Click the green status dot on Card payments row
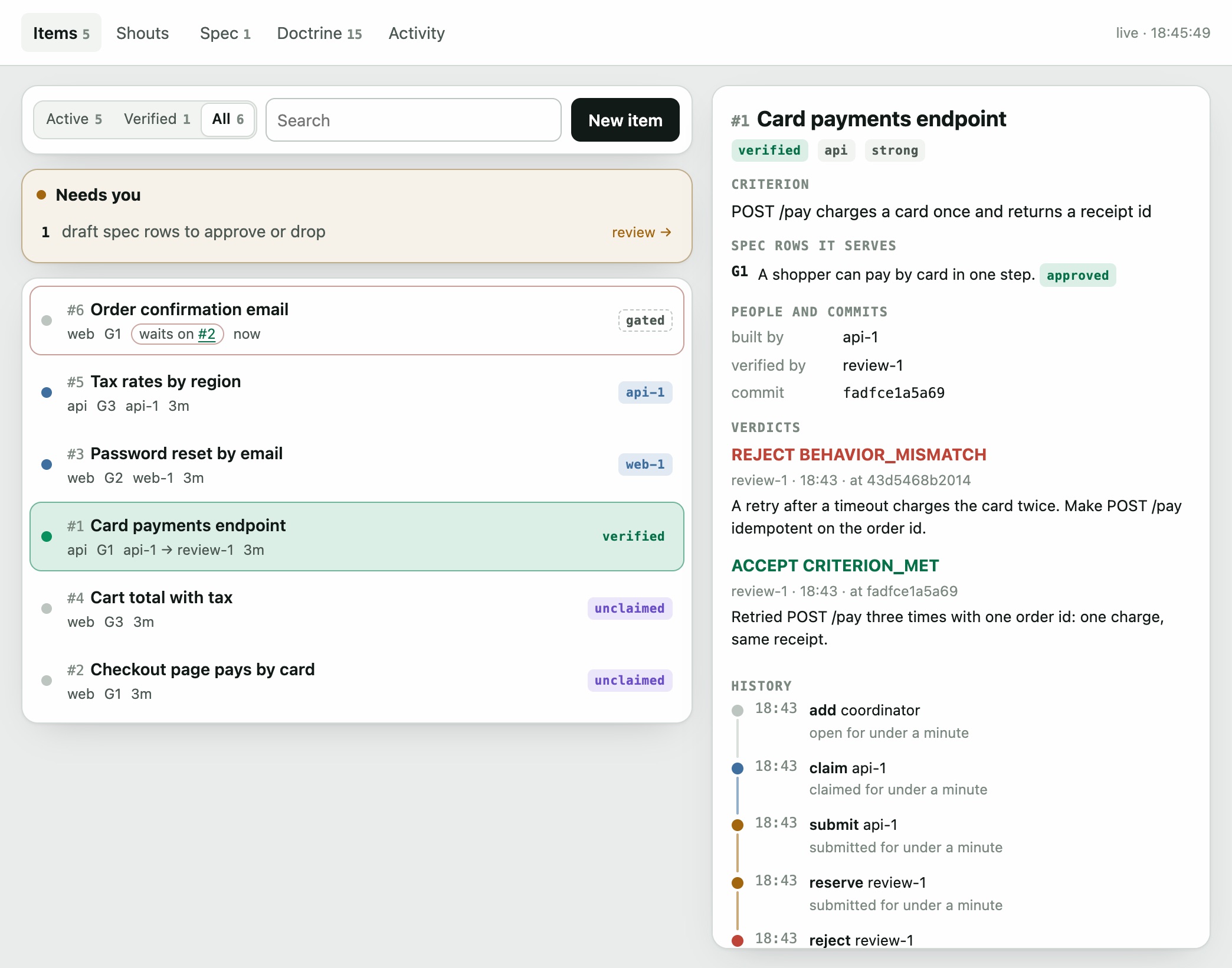Screen dimensions: 1232x968 click(47, 537)
